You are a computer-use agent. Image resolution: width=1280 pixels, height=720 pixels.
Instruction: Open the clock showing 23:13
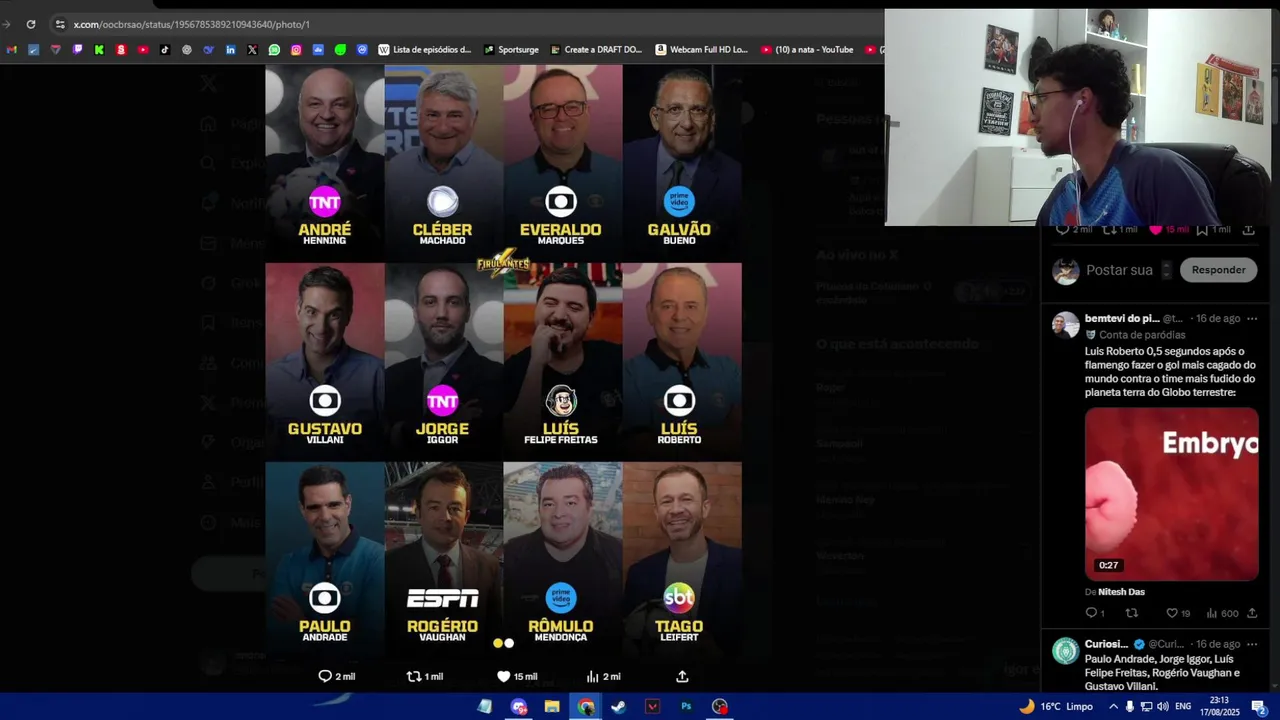[x=1220, y=706]
